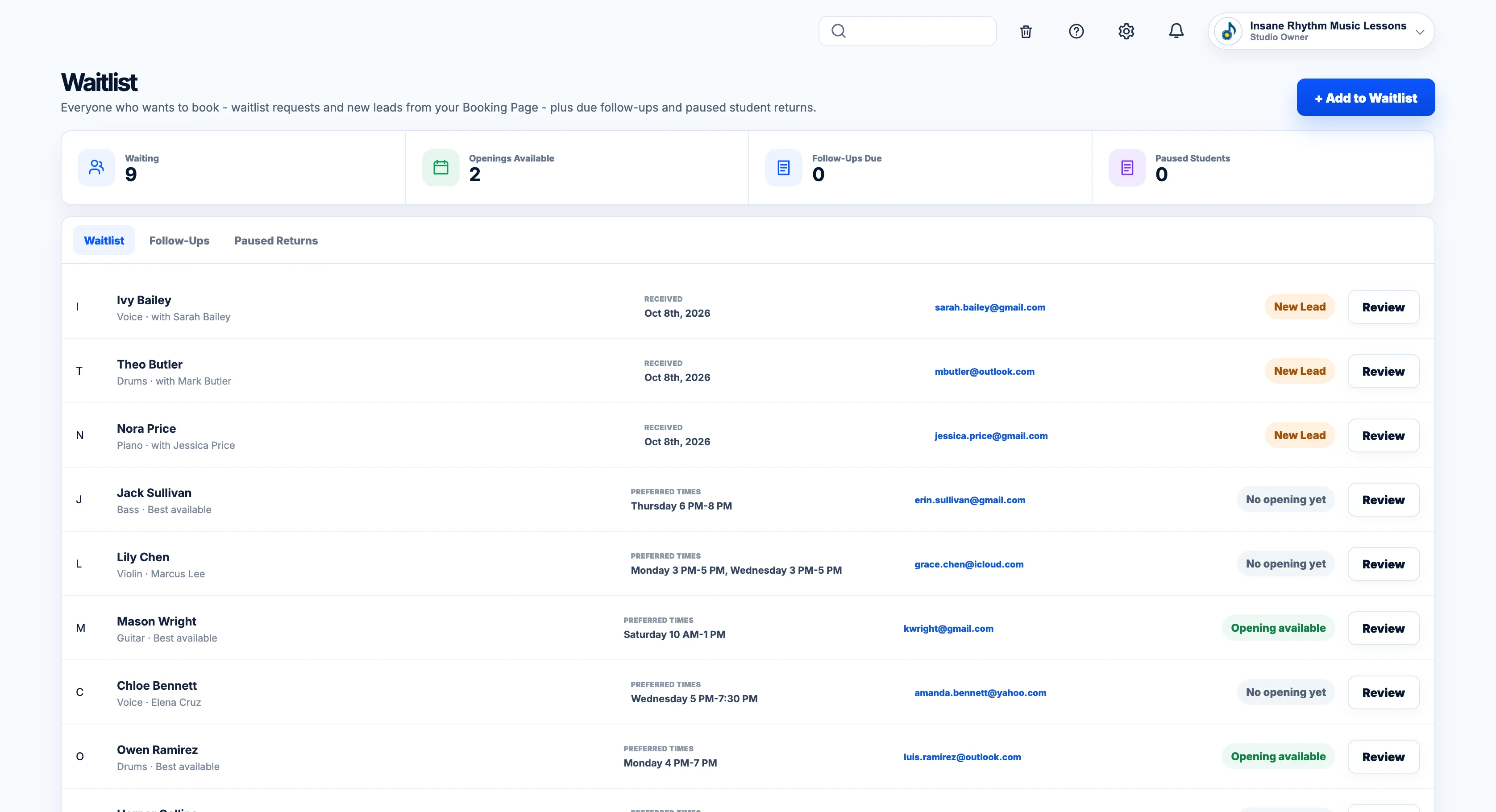Focus the search input field
Screen dimensions: 1496x812
(x=908, y=31)
